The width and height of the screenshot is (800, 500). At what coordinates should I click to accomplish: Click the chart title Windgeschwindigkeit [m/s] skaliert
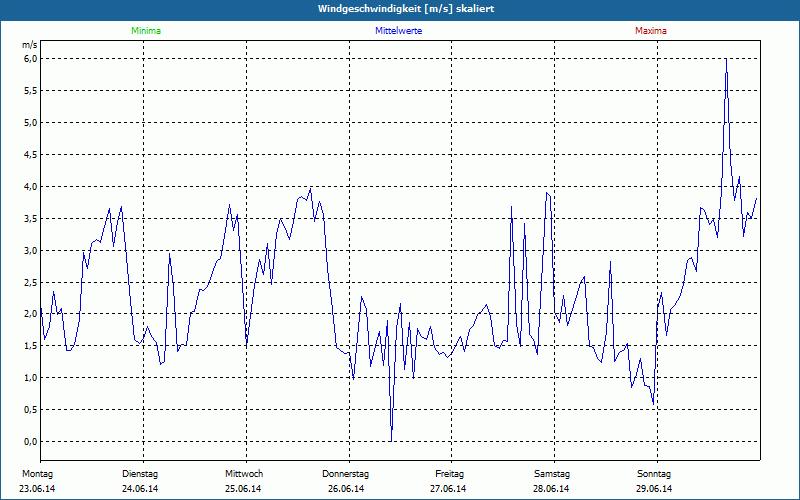pyautogui.click(x=406, y=9)
